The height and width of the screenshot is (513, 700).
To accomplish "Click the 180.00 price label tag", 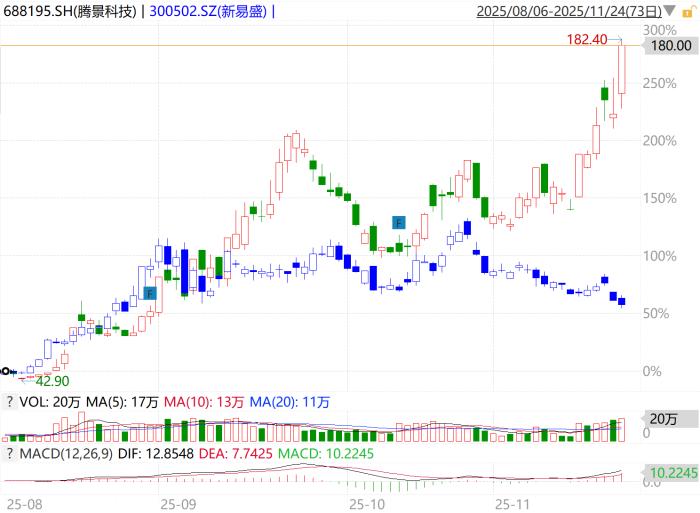I will pos(671,46).
